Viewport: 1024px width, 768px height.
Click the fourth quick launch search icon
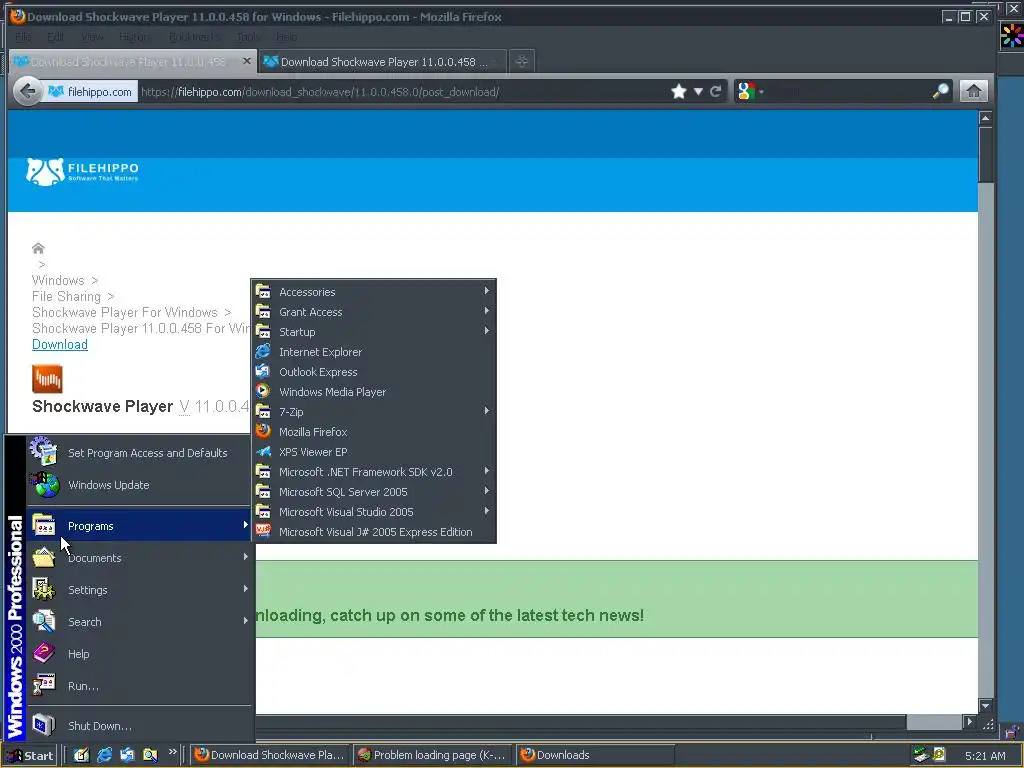pos(150,755)
